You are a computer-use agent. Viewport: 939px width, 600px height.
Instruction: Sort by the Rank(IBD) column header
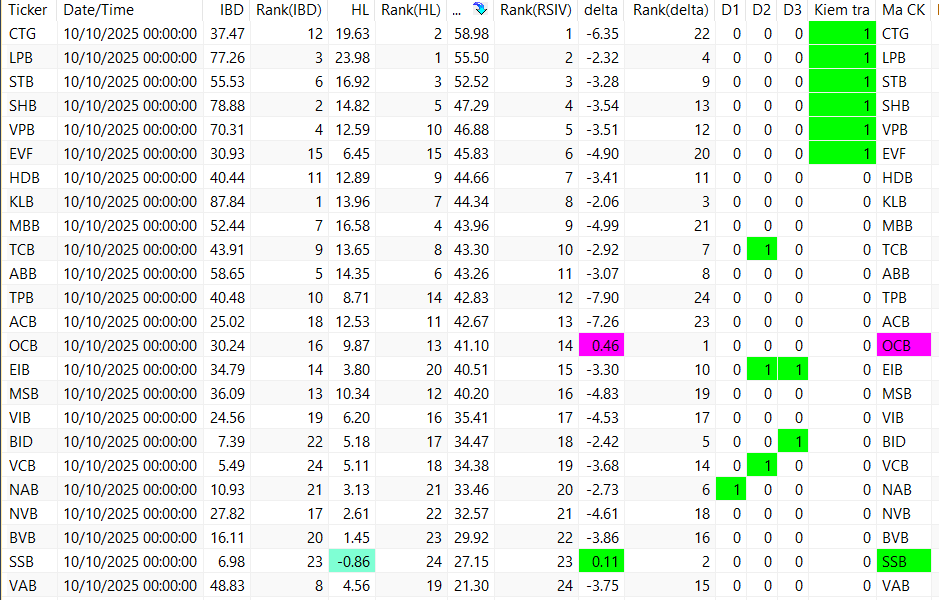pos(289,10)
